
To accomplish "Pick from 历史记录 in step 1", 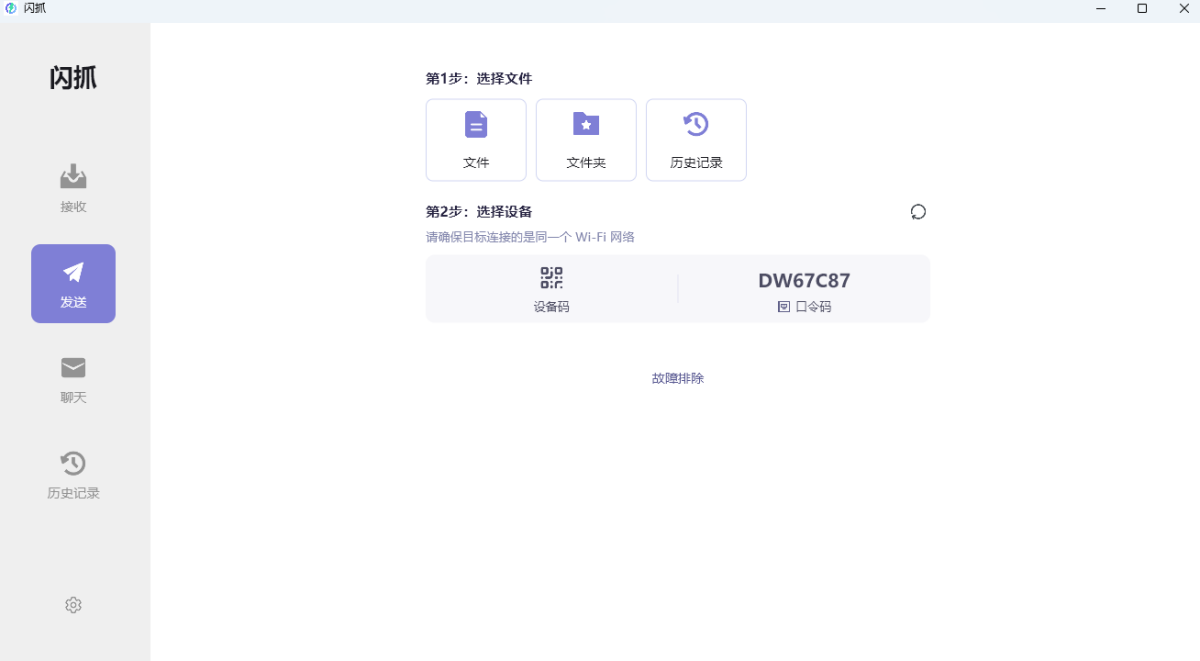I will [696, 140].
